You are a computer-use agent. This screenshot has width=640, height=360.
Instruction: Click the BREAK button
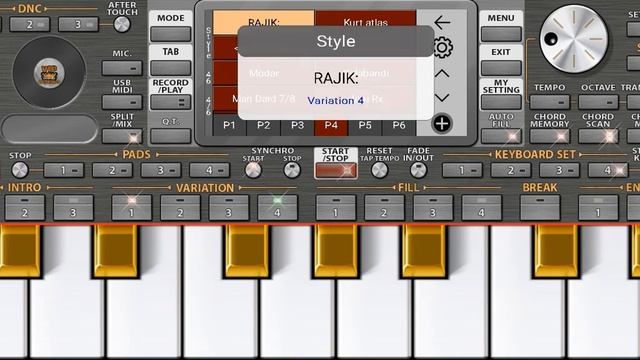[x=540, y=208]
